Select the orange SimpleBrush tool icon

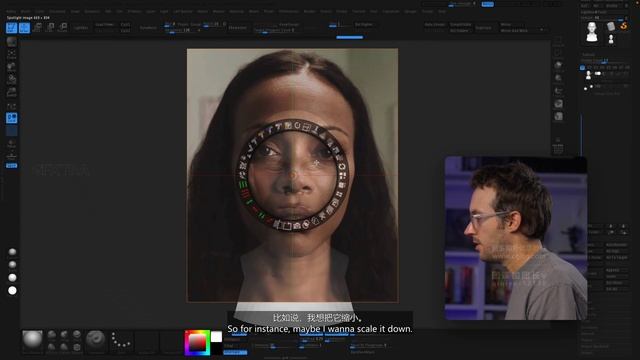(x=624, y=26)
